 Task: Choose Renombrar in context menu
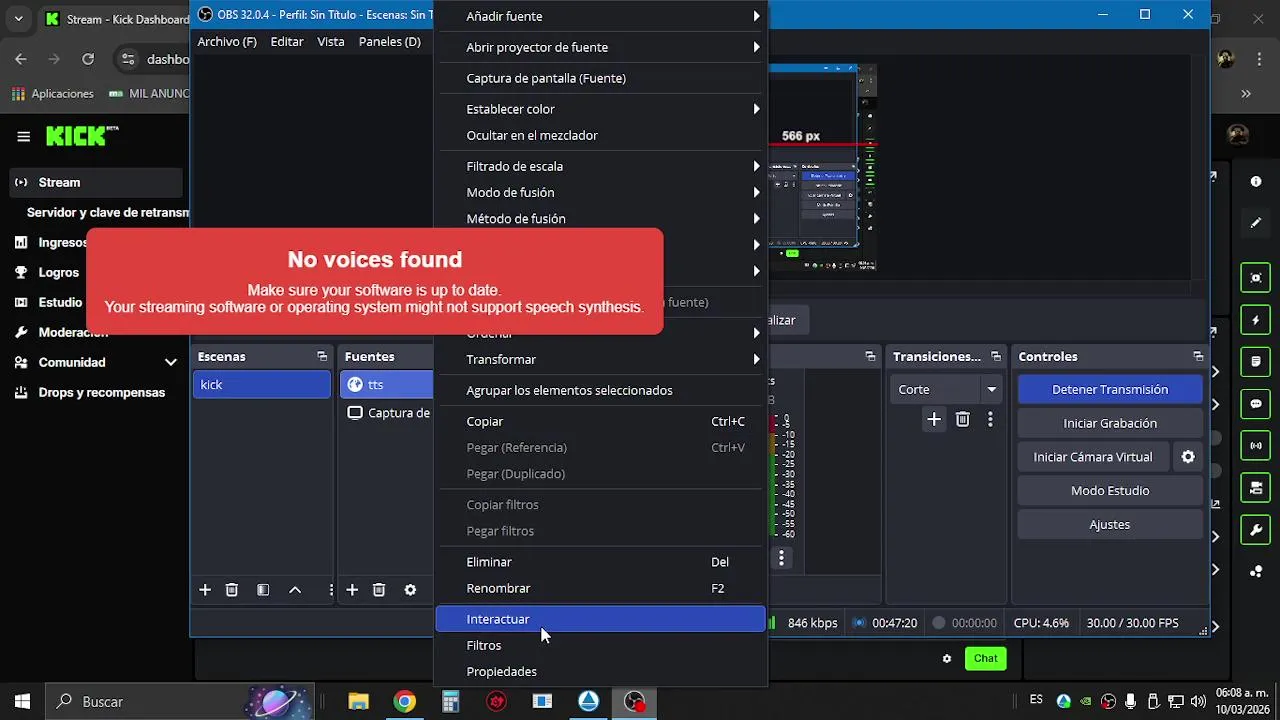pyautogui.click(x=600, y=588)
